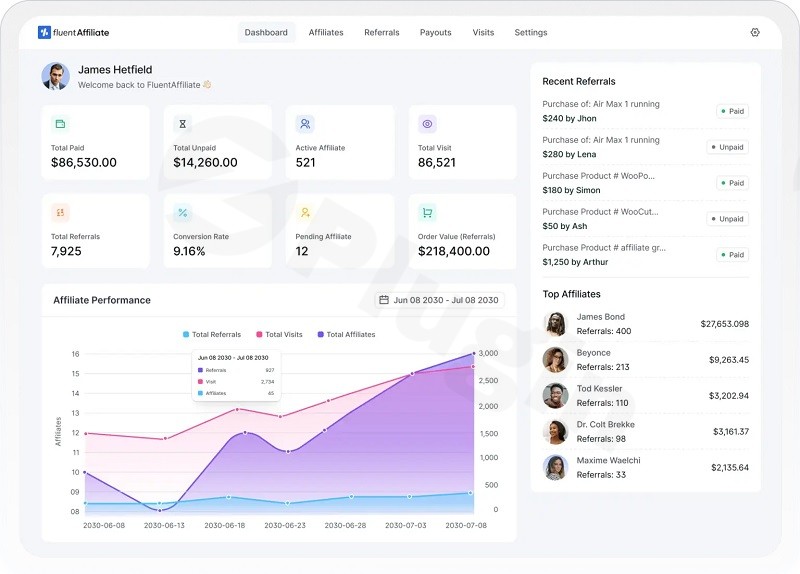The height and width of the screenshot is (574, 800).
Task: Click the Total Unpaid hourglass icon
Action: 182,123
